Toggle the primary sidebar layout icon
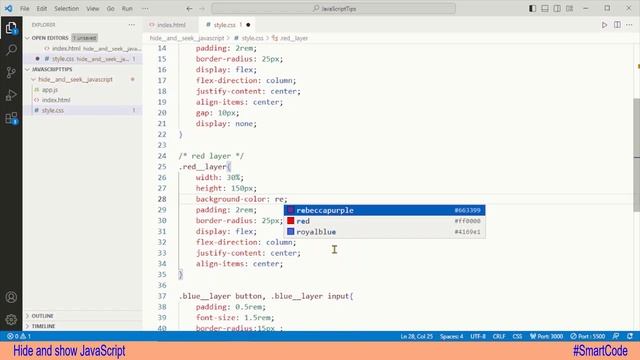This screenshot has width=640, height=360. [532, 9]
